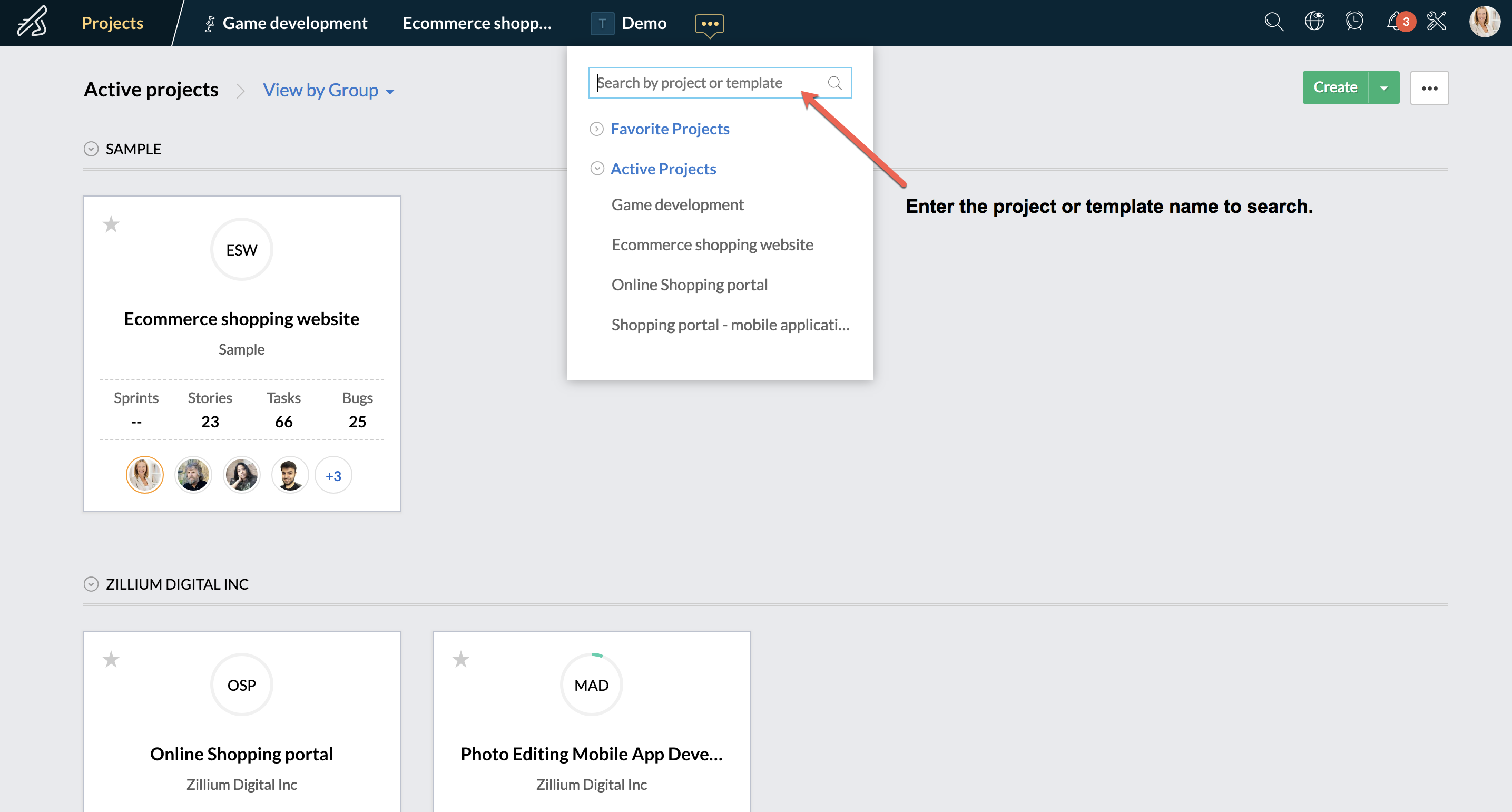This screenshot has height=812, width=1512.
Task: Collapse the ZILLIUM DIGITAL INC group
Action: (x=91, y=584)
